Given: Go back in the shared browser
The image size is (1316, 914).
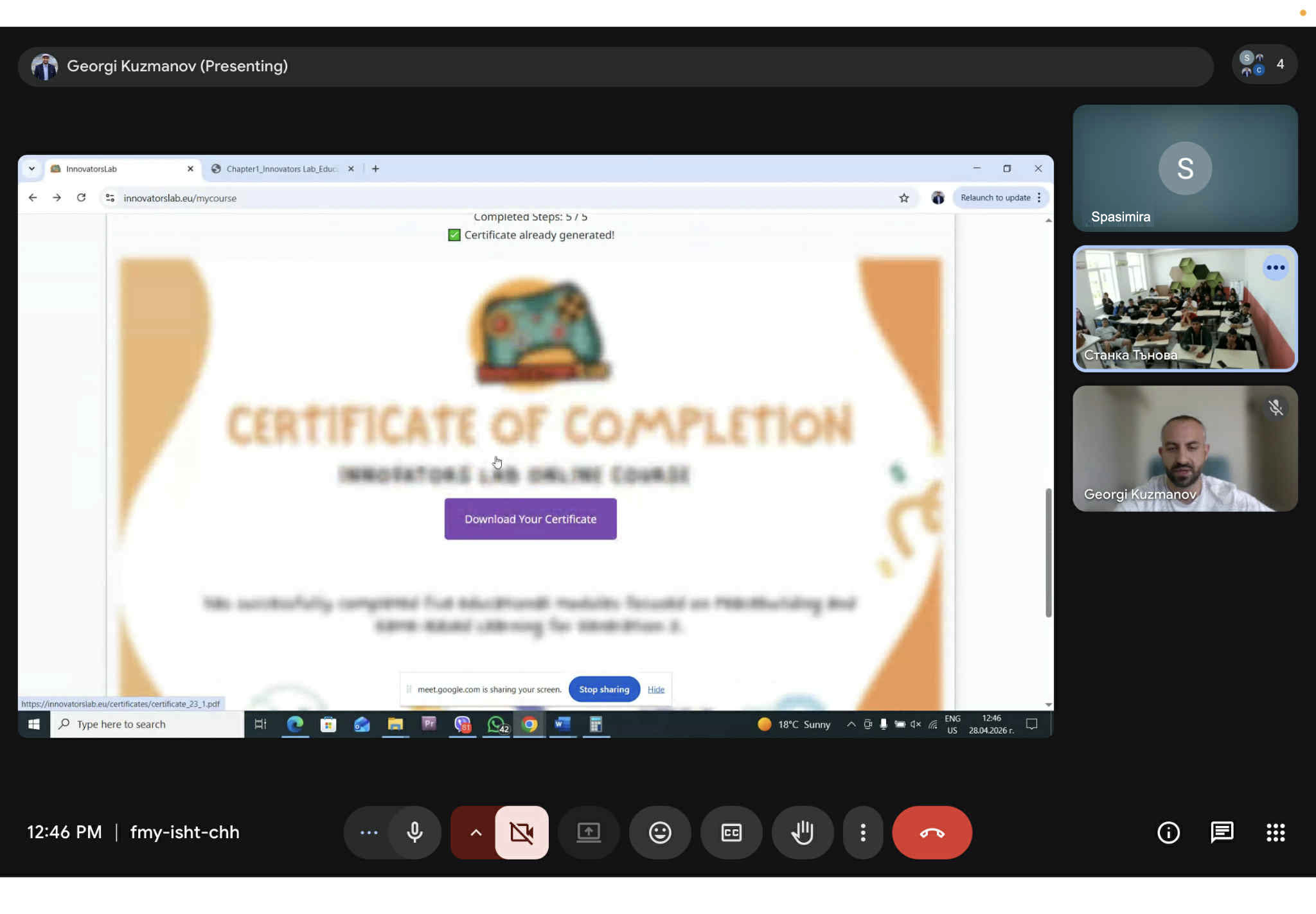Looking at the screenshot, I should click(x=33, y=198).
